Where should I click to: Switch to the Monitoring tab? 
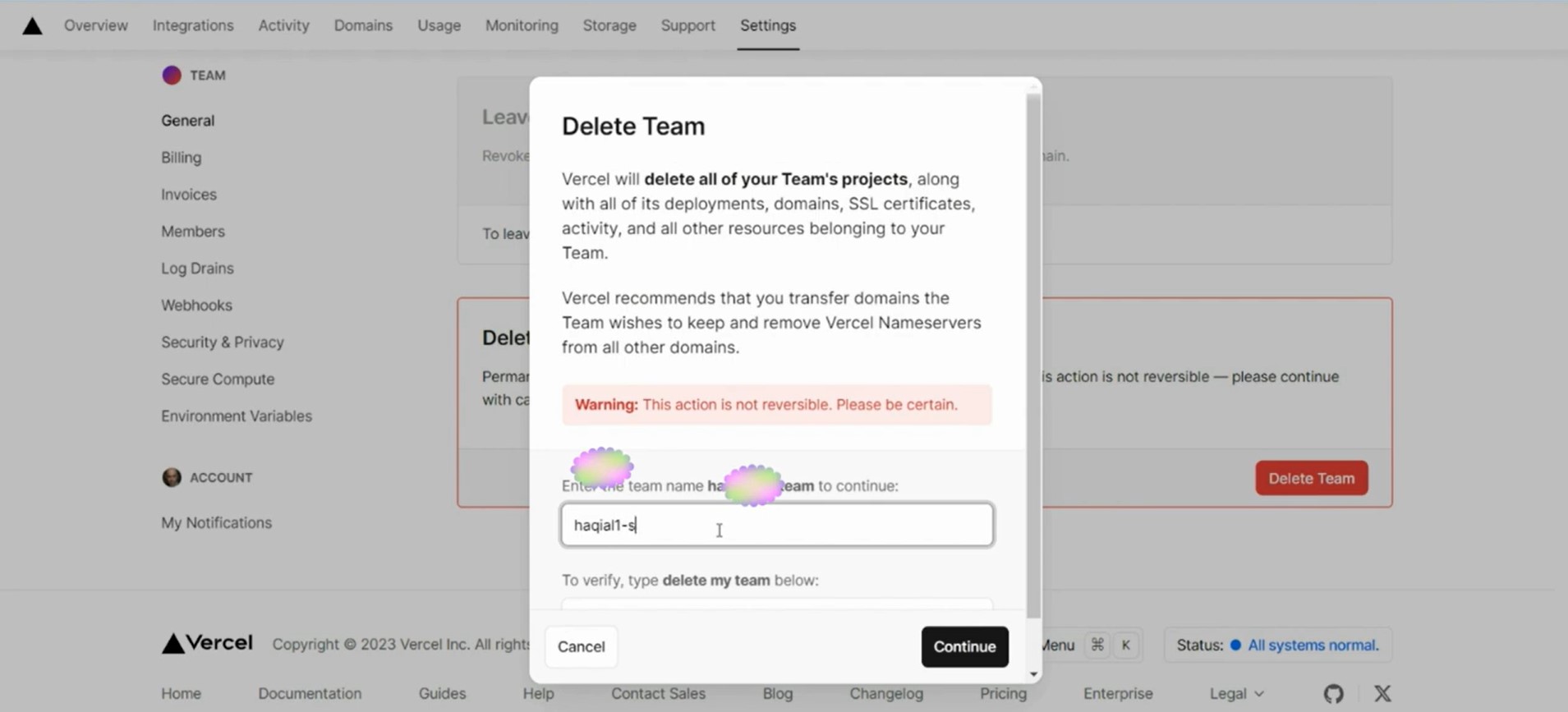(522, 25)
